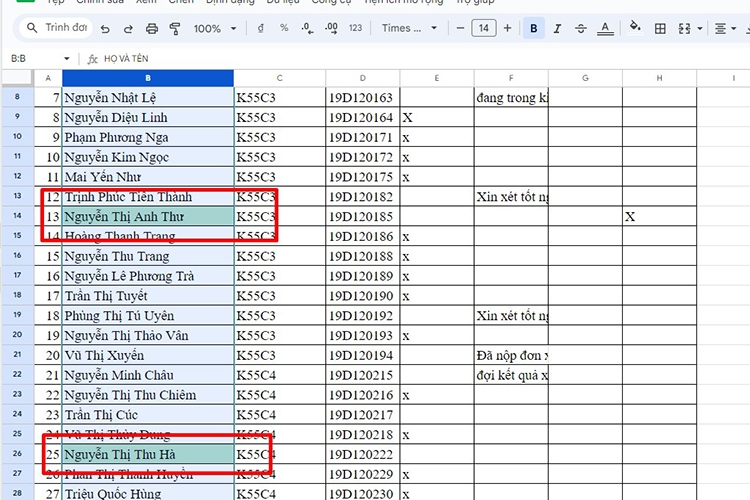Click cell Trần Thị Cúc

[x=148, y=414]
